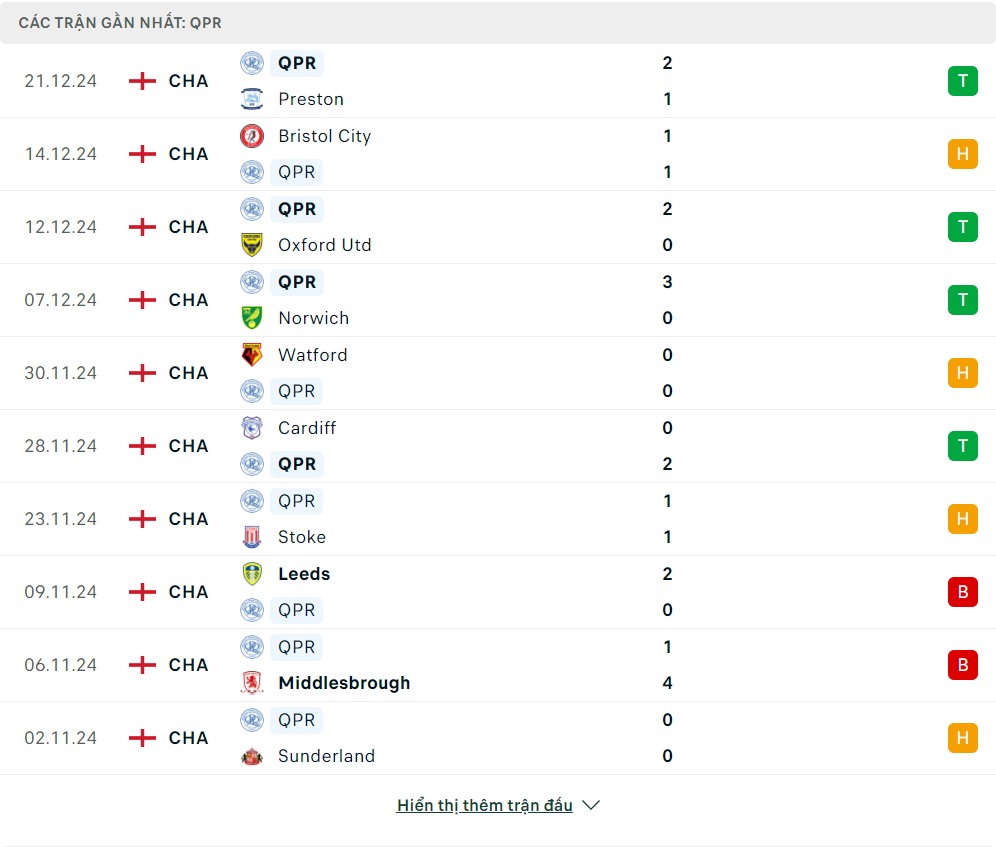The image size is (996, 847).
Task: Click the Middlesbrough club crest icon
Action: pos(251,683)
